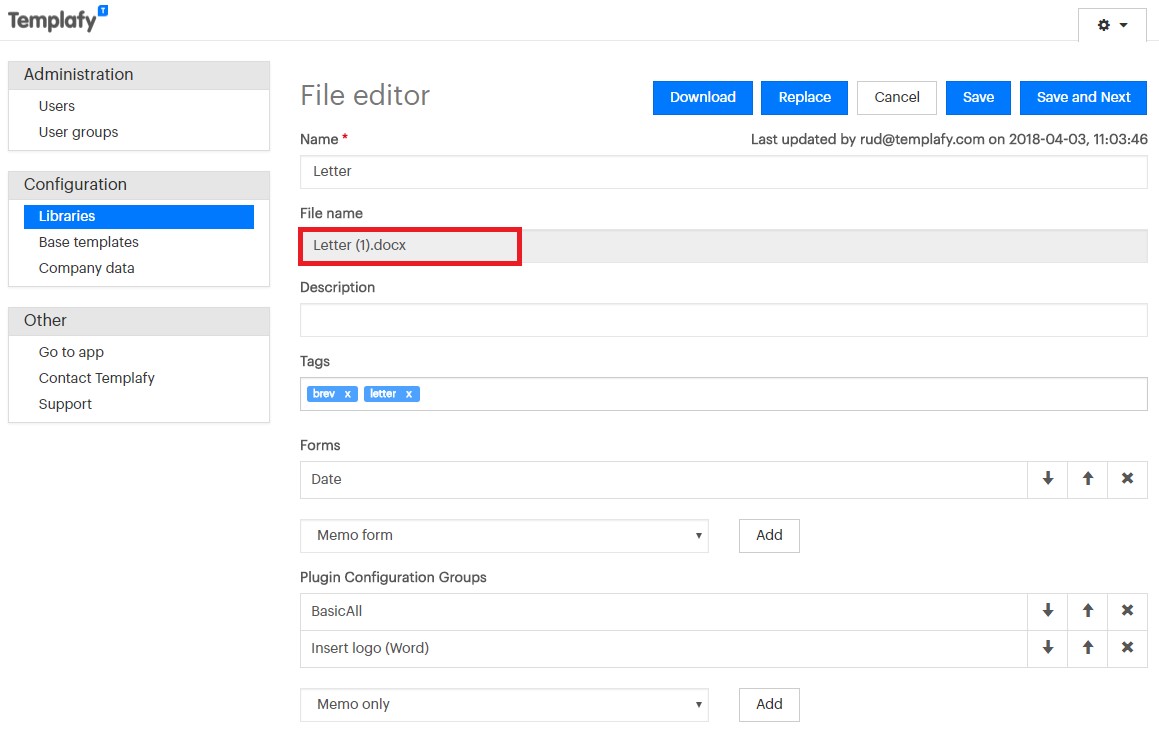Click Save and Next button

pyautogui.click(x=1084, y=98)
